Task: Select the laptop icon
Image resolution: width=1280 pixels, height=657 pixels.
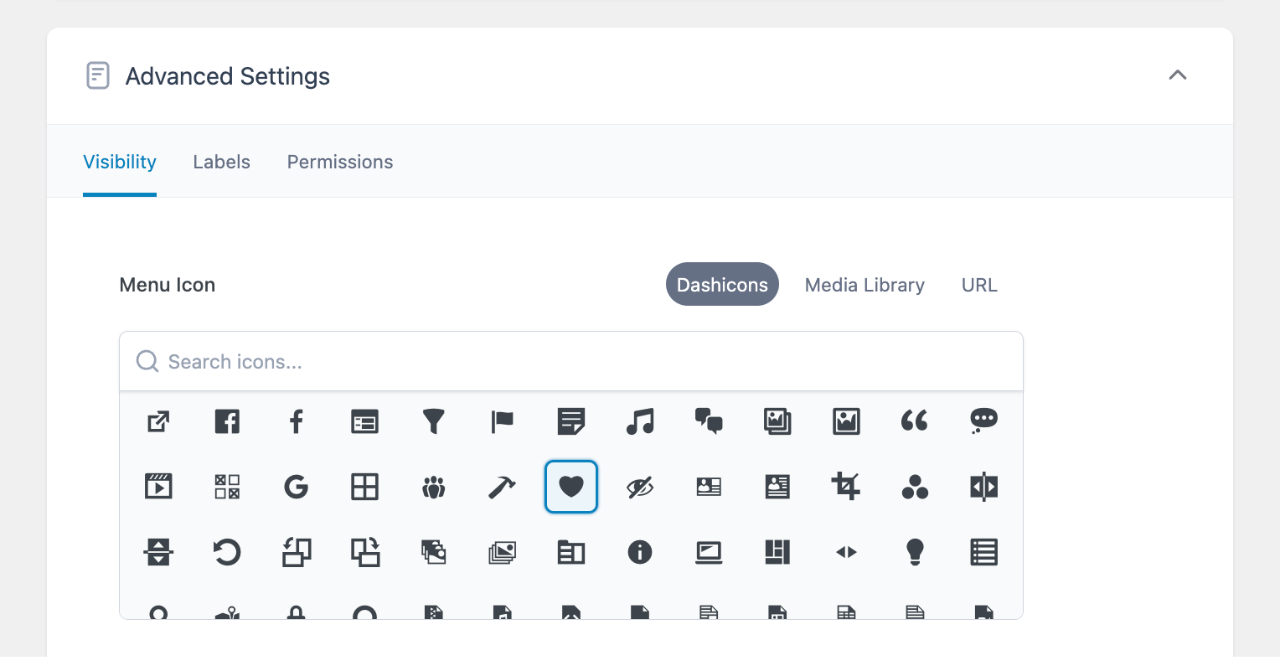Action: coord(709,552)
